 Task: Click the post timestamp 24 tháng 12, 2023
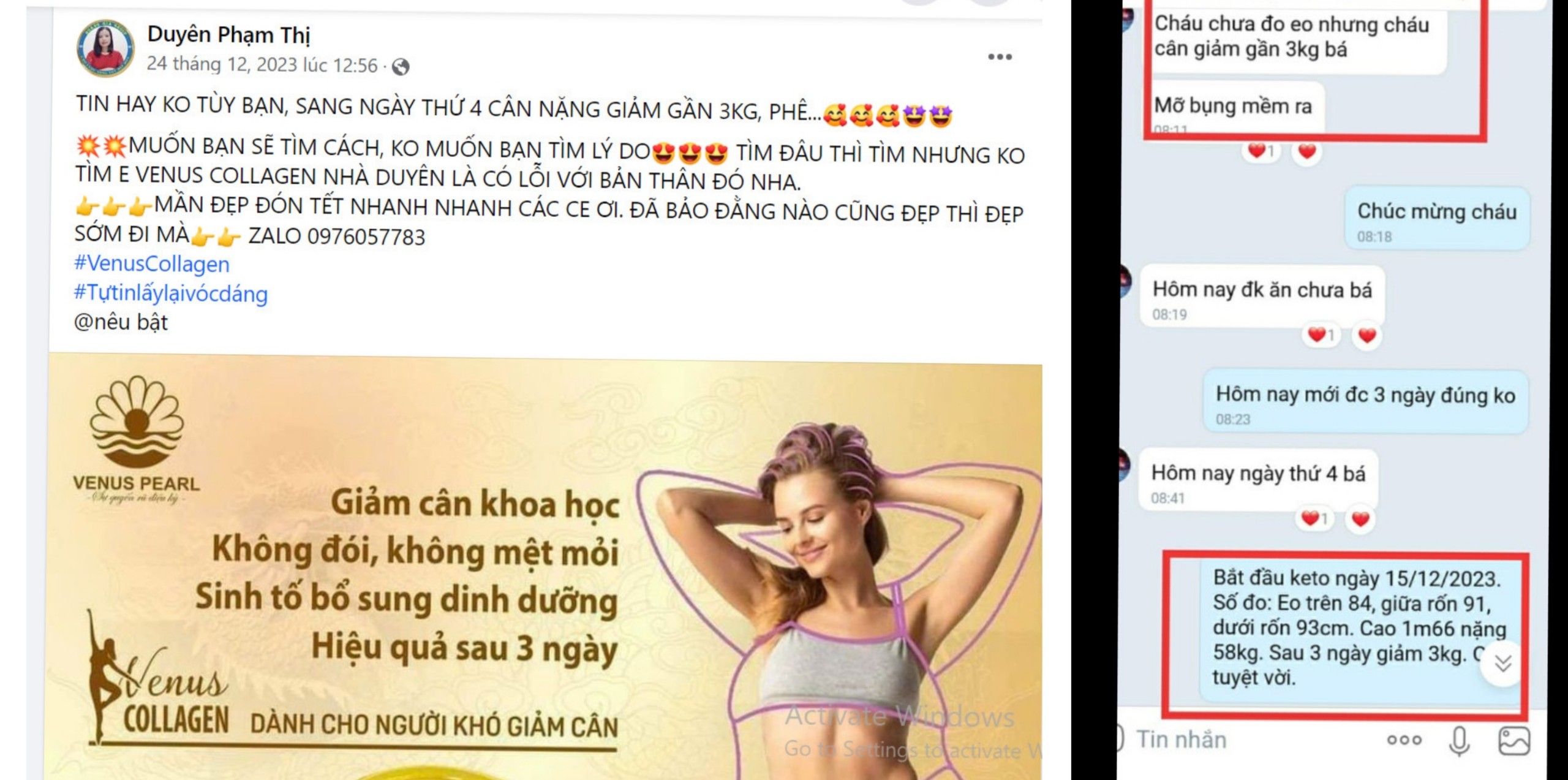262,64
